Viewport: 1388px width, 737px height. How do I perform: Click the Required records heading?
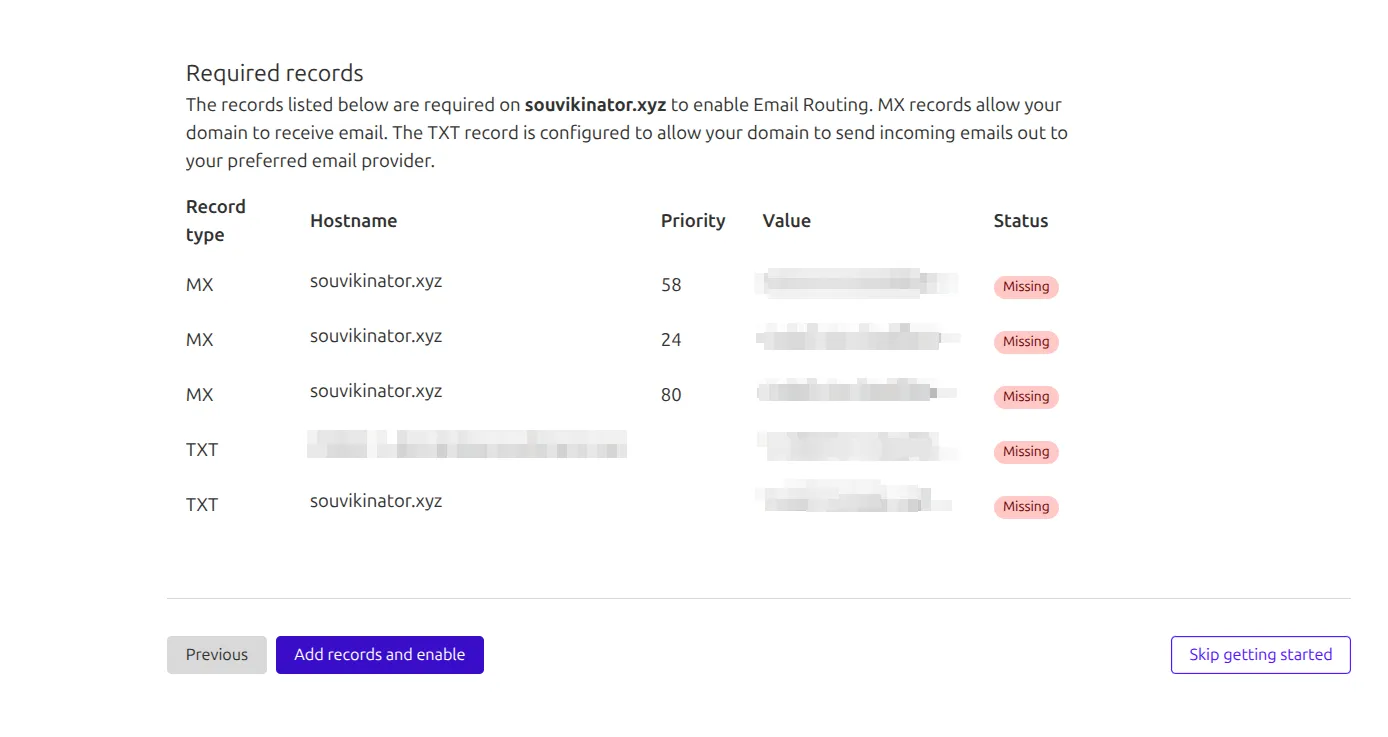[x=274, y=73]
